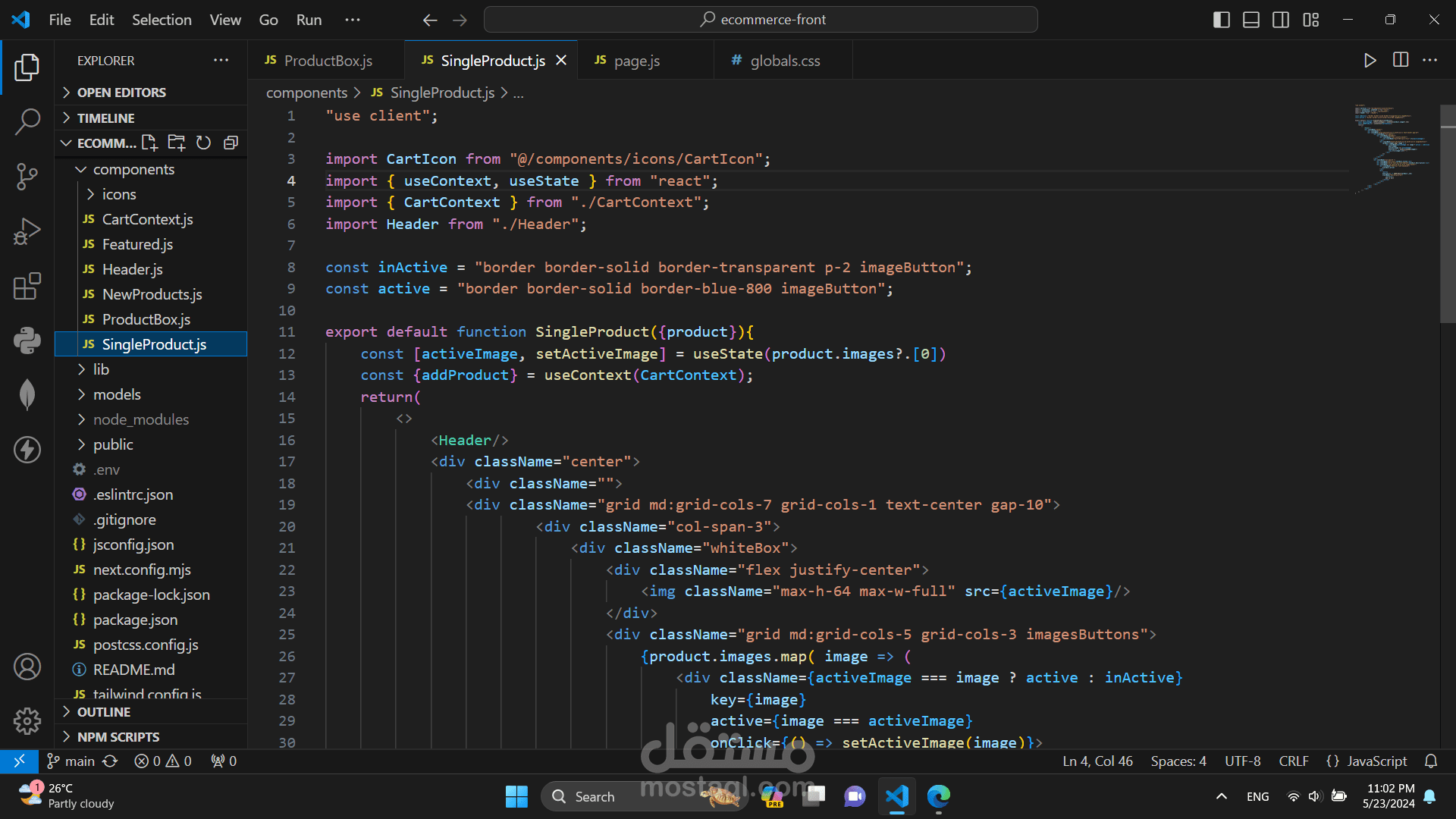
Task: Toggle the bottom panel layout button
Action: pyautogui.click(x=1251, y=20)
